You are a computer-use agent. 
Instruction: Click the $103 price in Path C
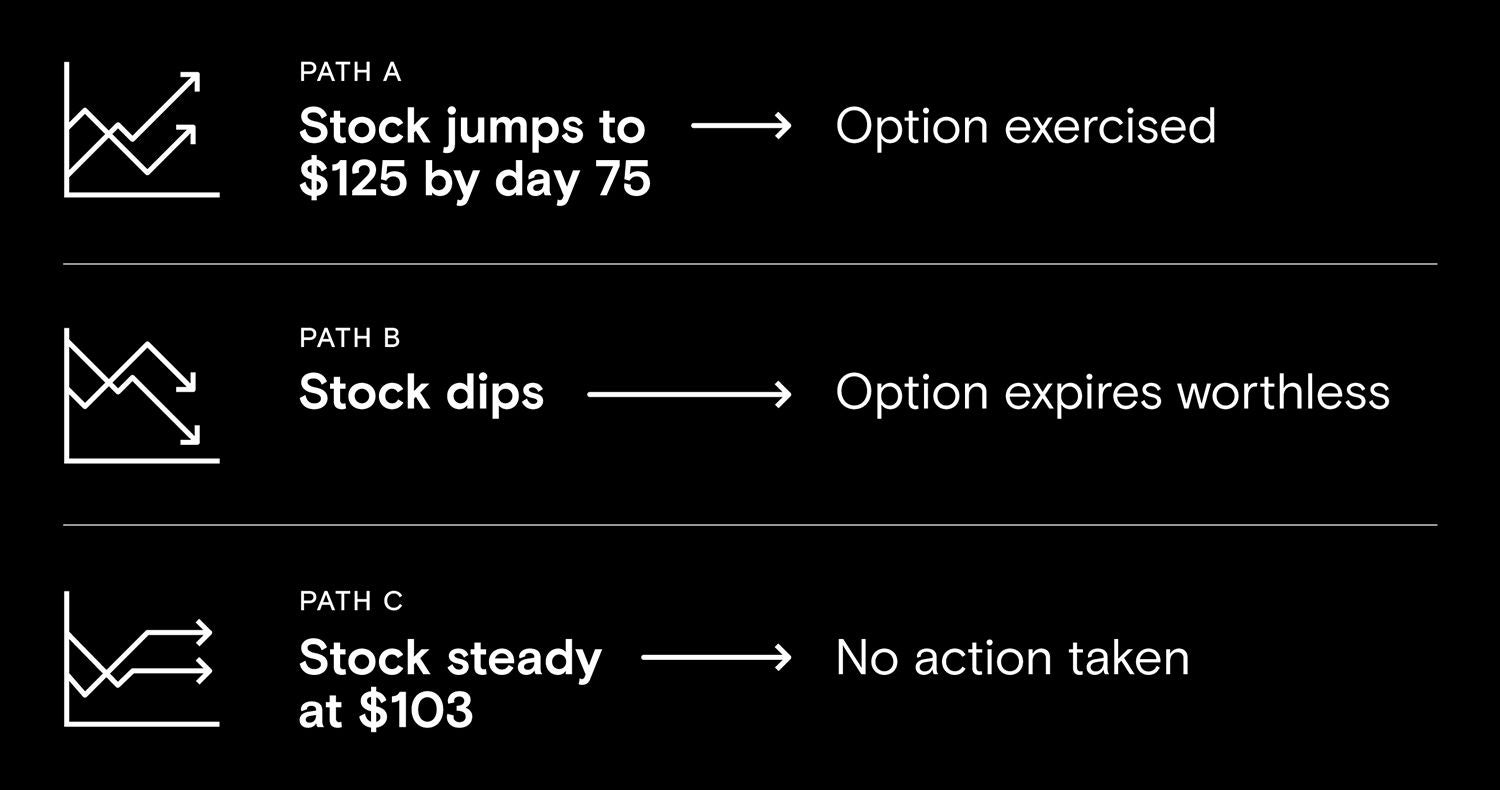tap(415, 711)
